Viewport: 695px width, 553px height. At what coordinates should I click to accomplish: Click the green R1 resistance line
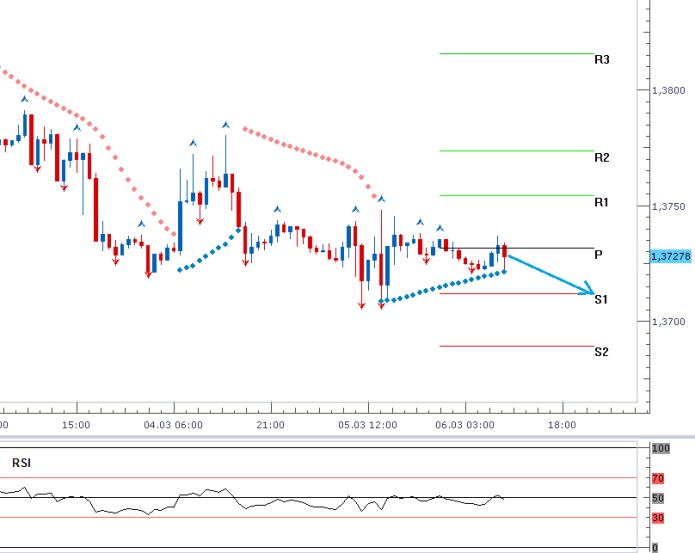516,195
